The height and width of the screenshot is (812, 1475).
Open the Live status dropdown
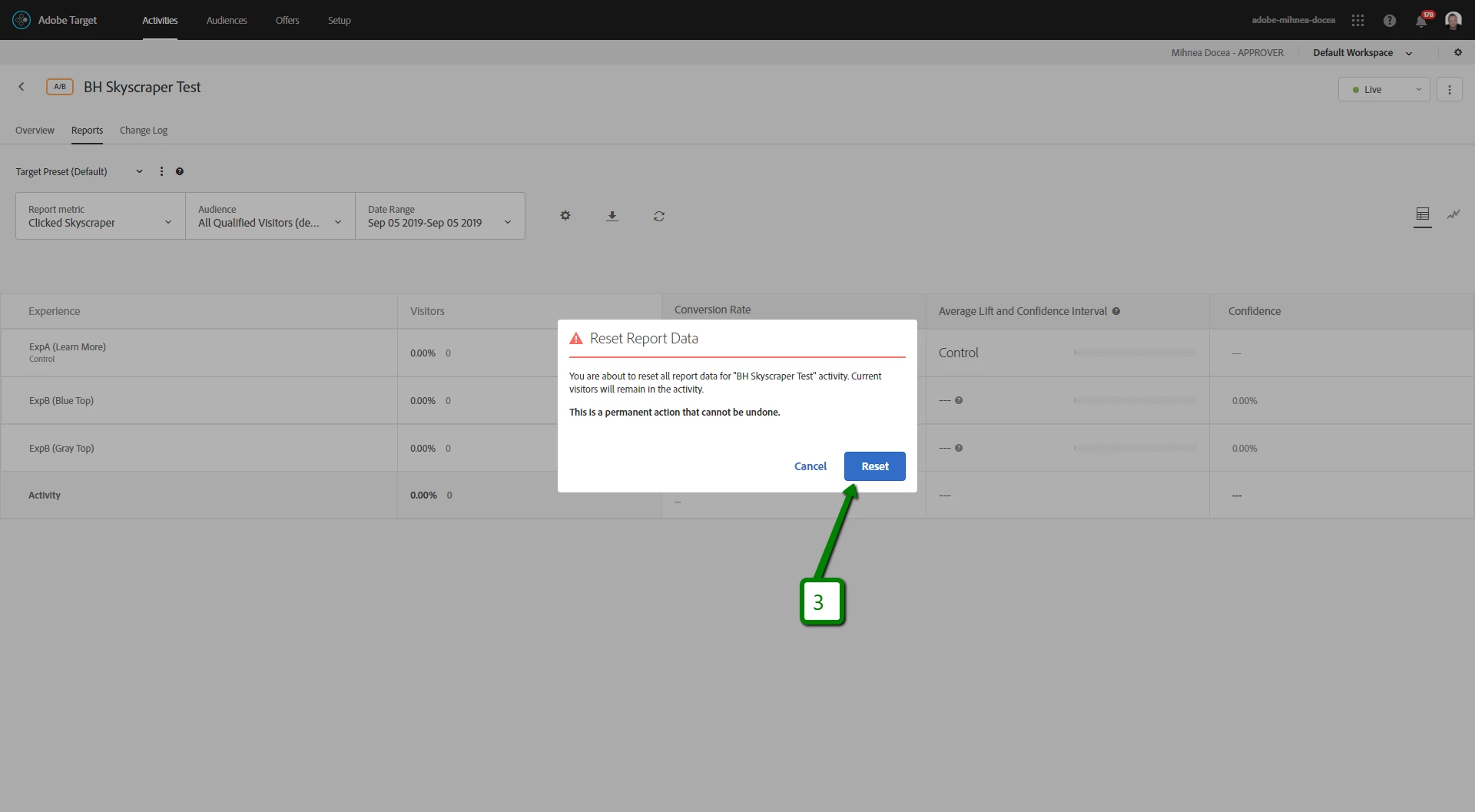(1384, 89)
